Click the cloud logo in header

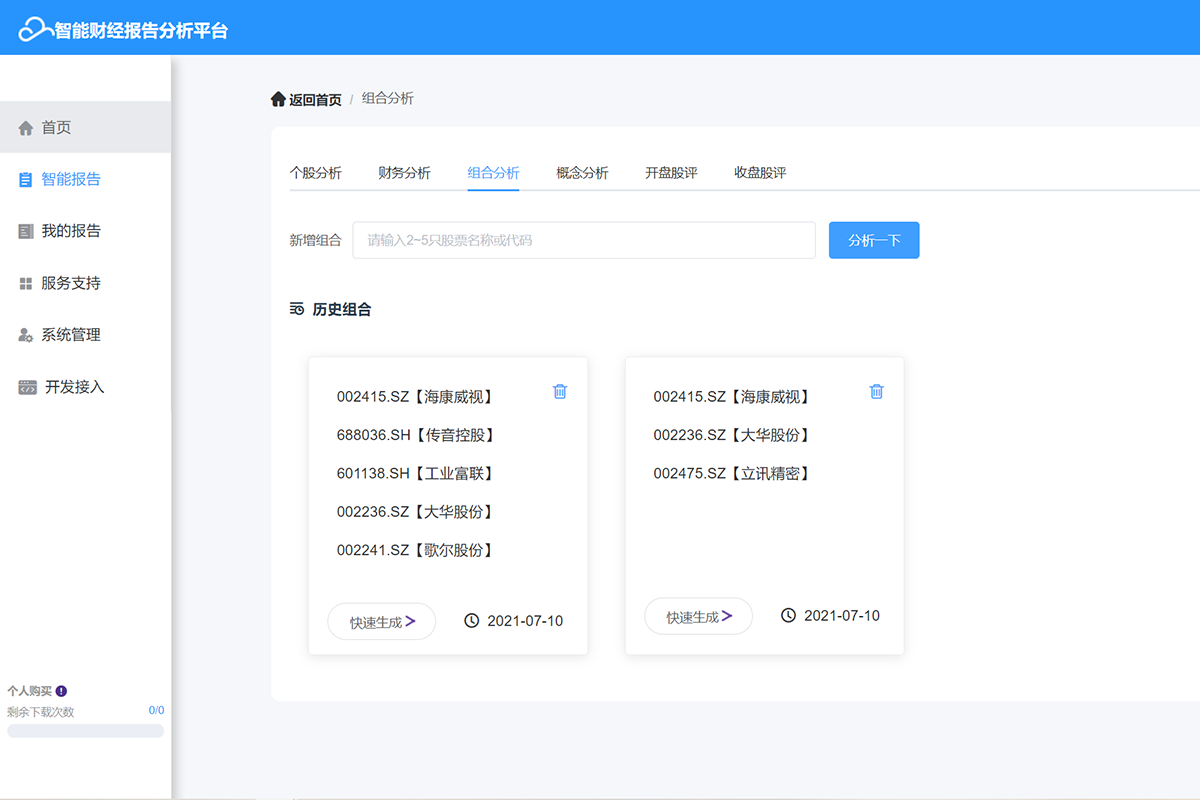[x=35, y=30]
